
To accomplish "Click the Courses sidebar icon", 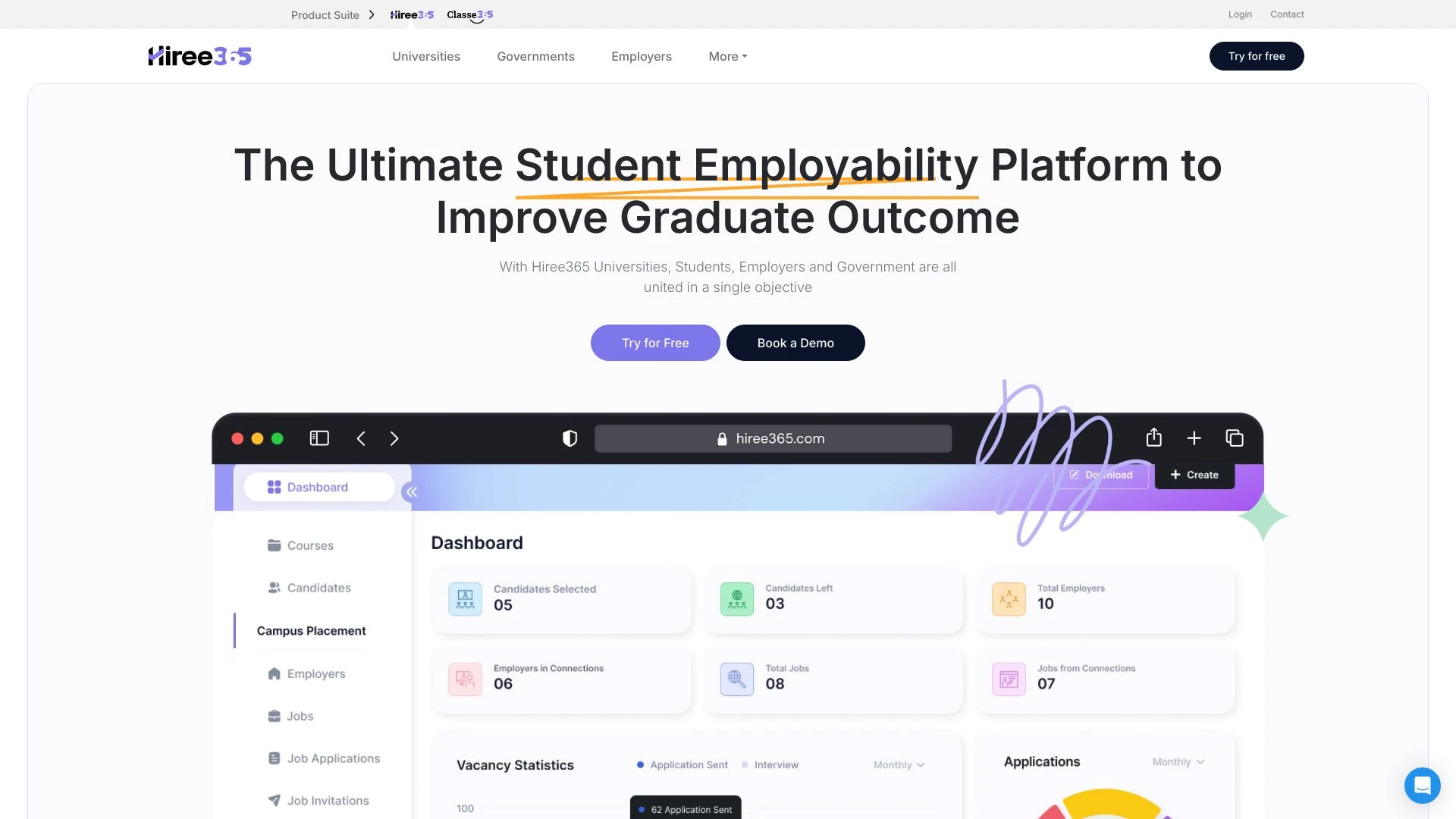I will 274,544.
